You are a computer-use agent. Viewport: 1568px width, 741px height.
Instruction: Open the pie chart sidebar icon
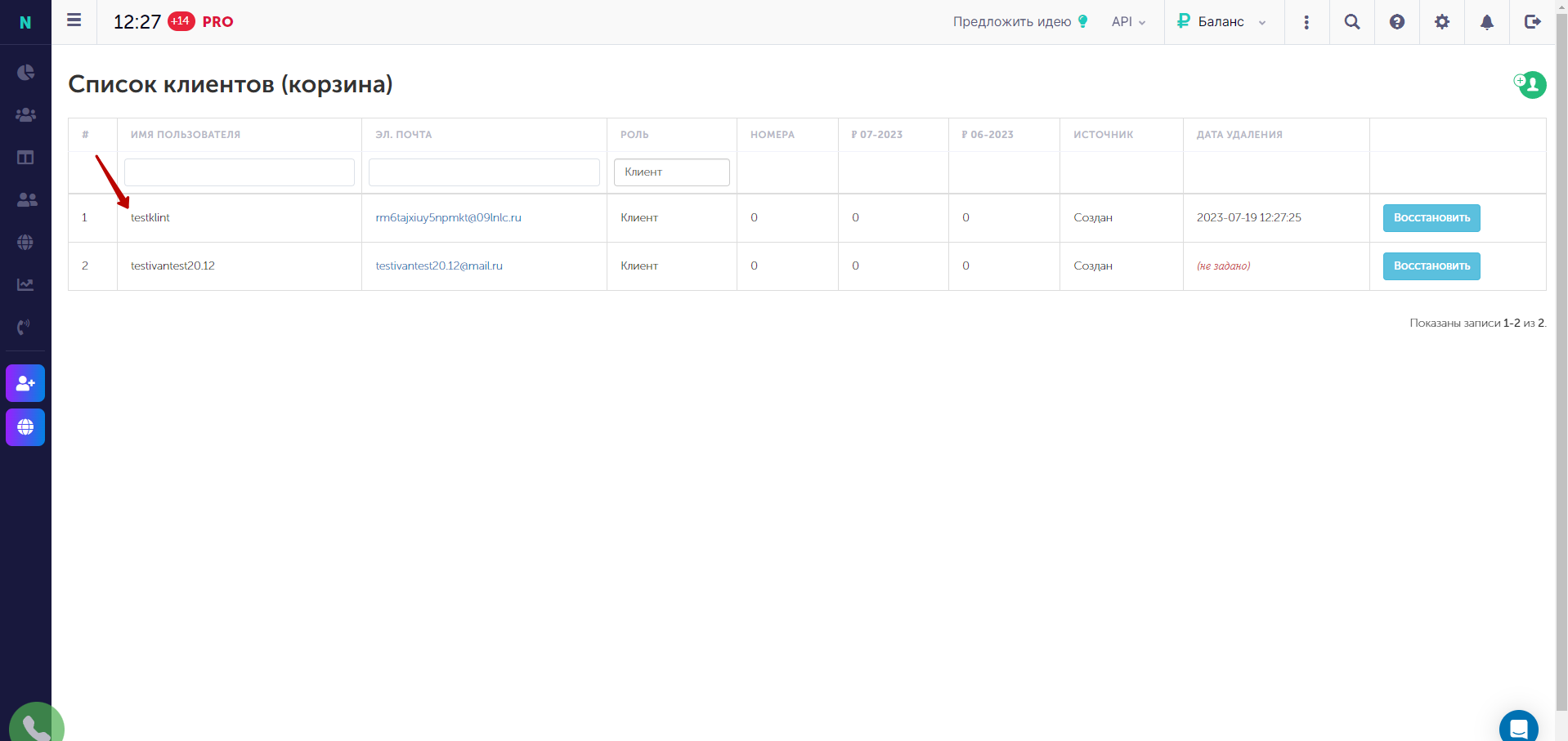pos(25,72)
